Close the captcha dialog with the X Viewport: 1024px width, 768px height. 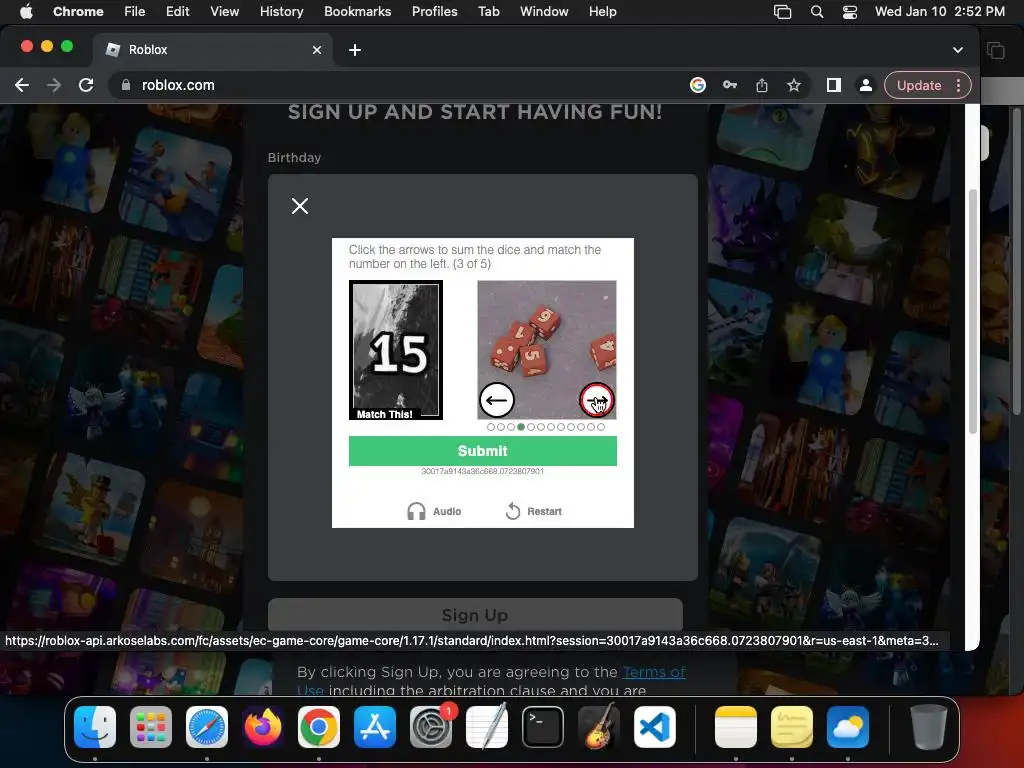coord(300,206)
